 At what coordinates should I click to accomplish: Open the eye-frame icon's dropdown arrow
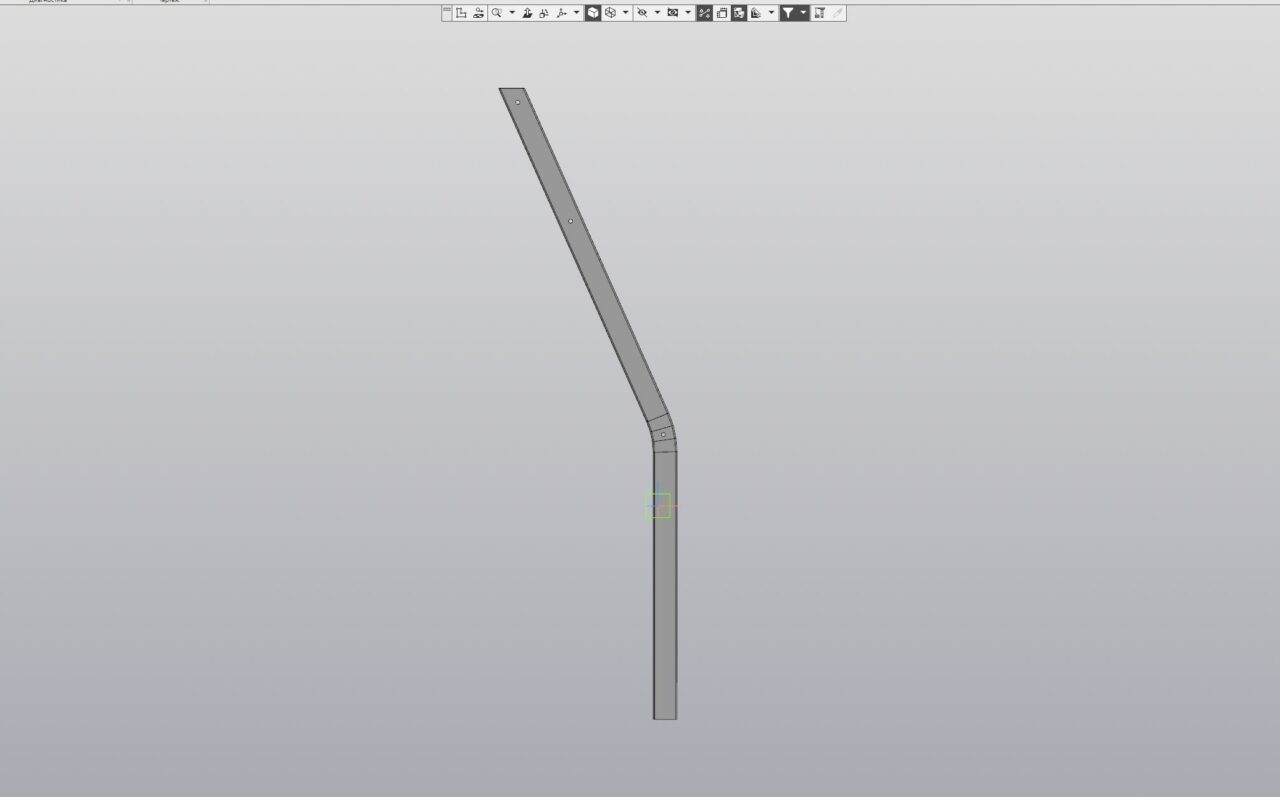pyautogui.click(x=688, y=13)
